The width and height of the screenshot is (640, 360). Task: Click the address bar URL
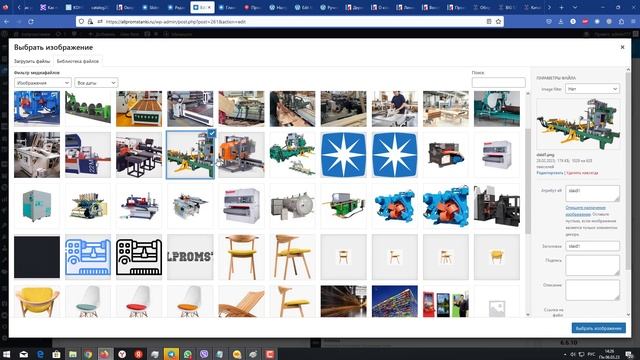point(176,22)
